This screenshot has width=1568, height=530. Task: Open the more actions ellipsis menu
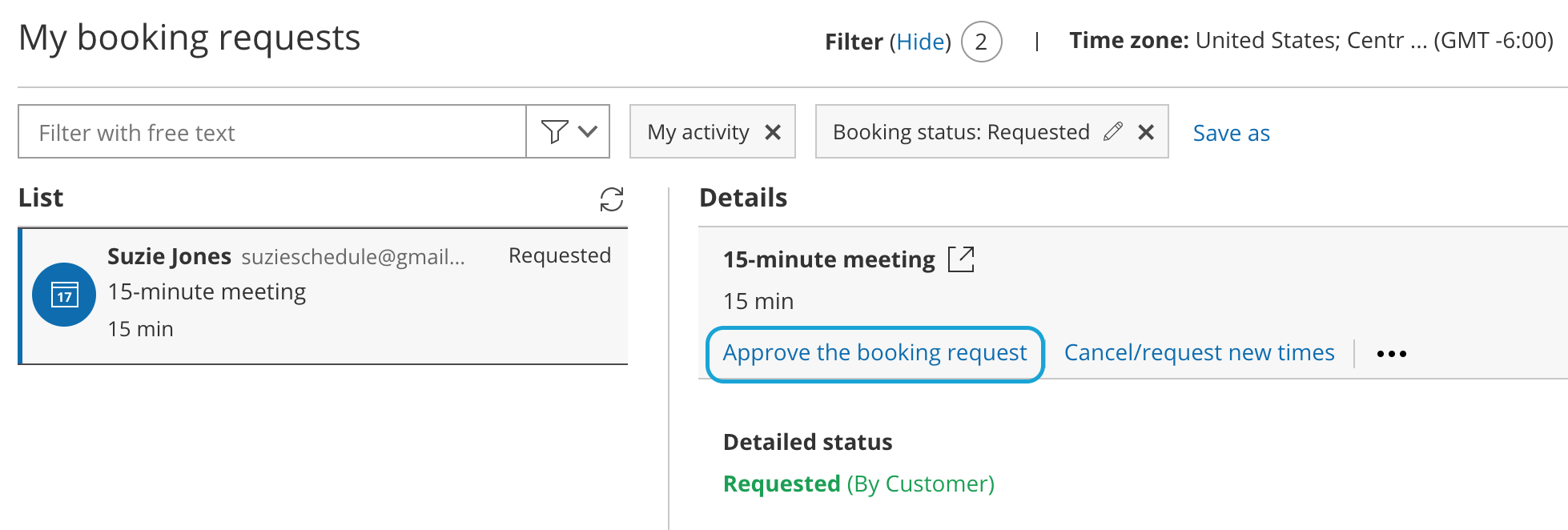click(1391, 354)
